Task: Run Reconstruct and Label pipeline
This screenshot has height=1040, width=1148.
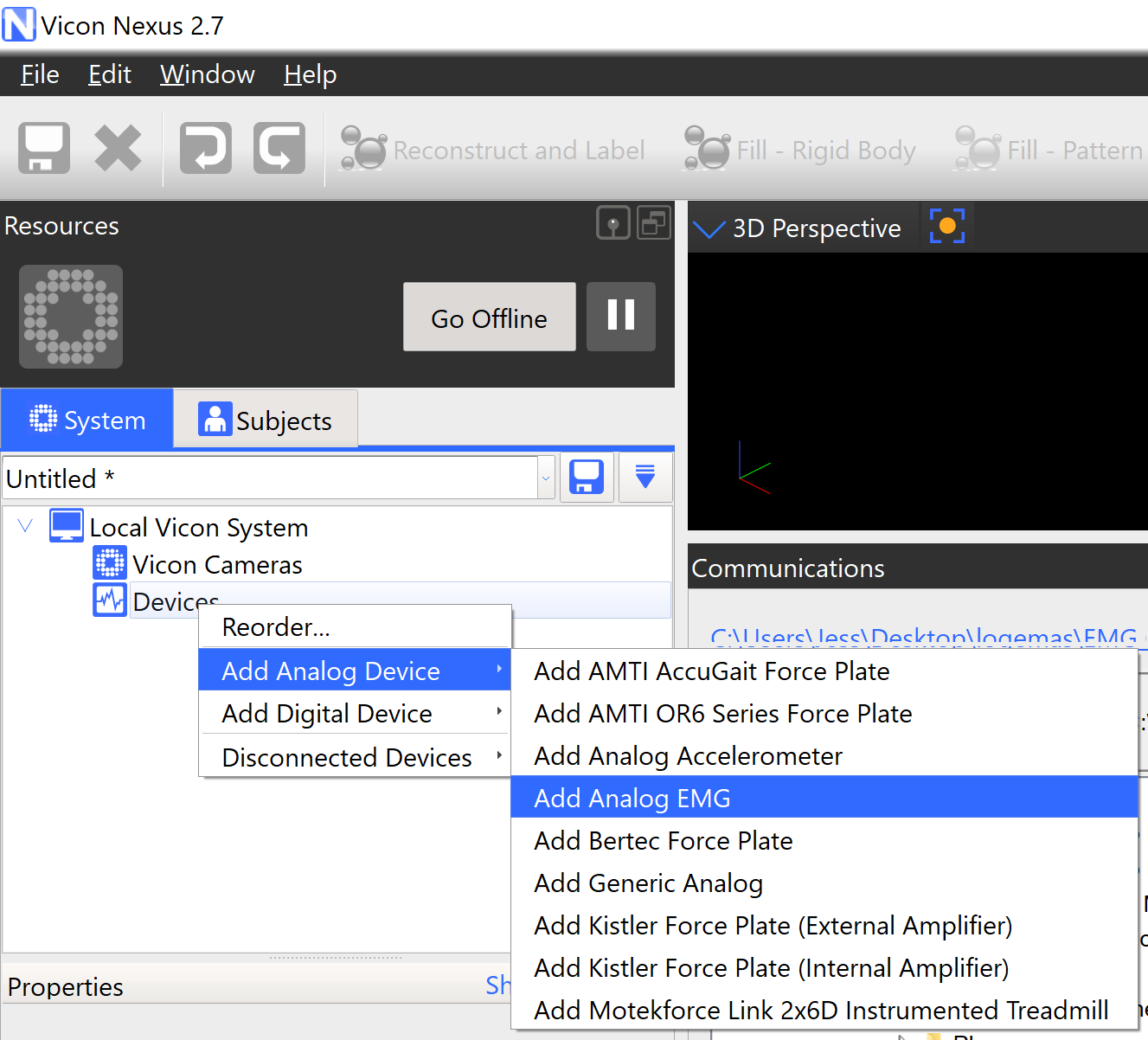Action: [492, 150]
